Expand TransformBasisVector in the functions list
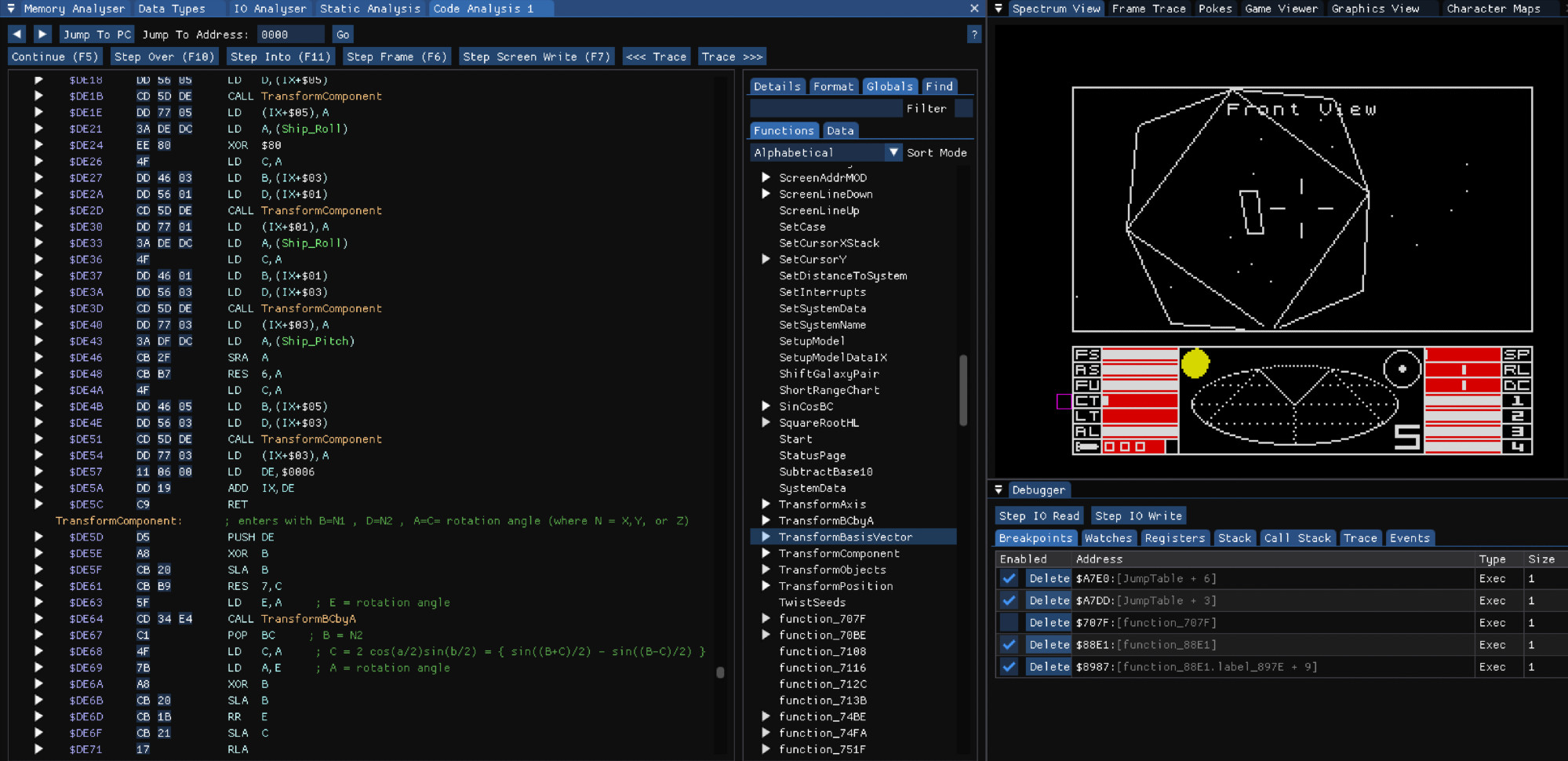 [x=766, y=537]
